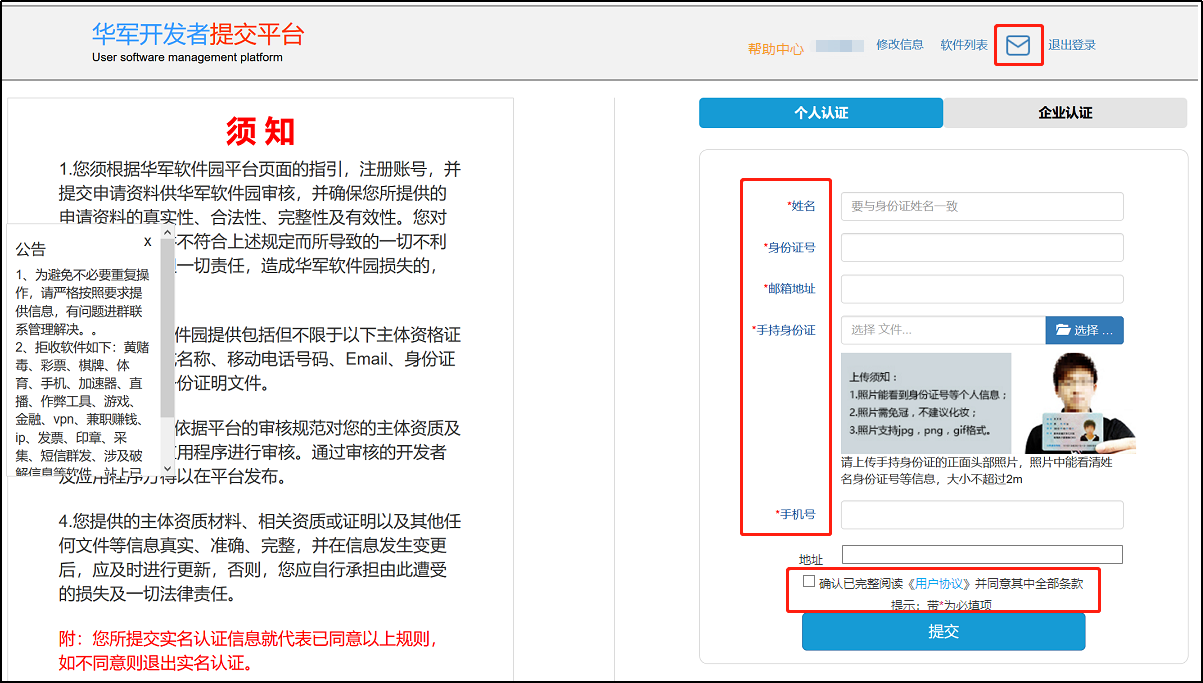Open the mail envelope icon in header
The height and width of the screenshot is (683, 1203).
pos(1018,46)
